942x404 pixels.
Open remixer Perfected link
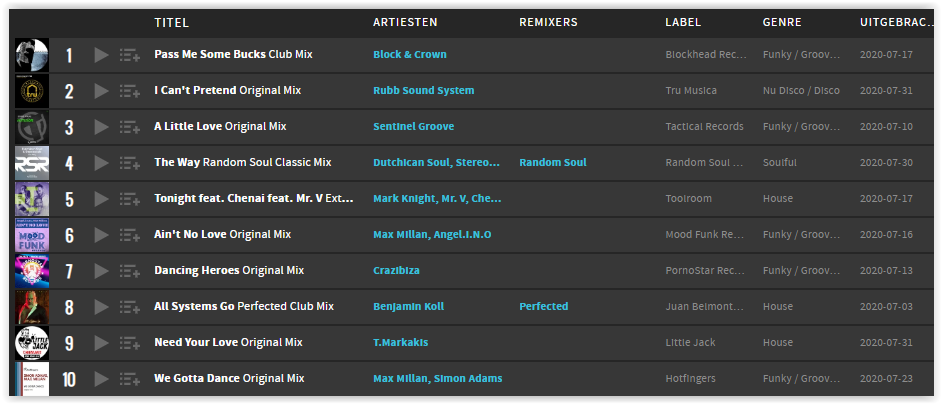[x=544, y=307]
